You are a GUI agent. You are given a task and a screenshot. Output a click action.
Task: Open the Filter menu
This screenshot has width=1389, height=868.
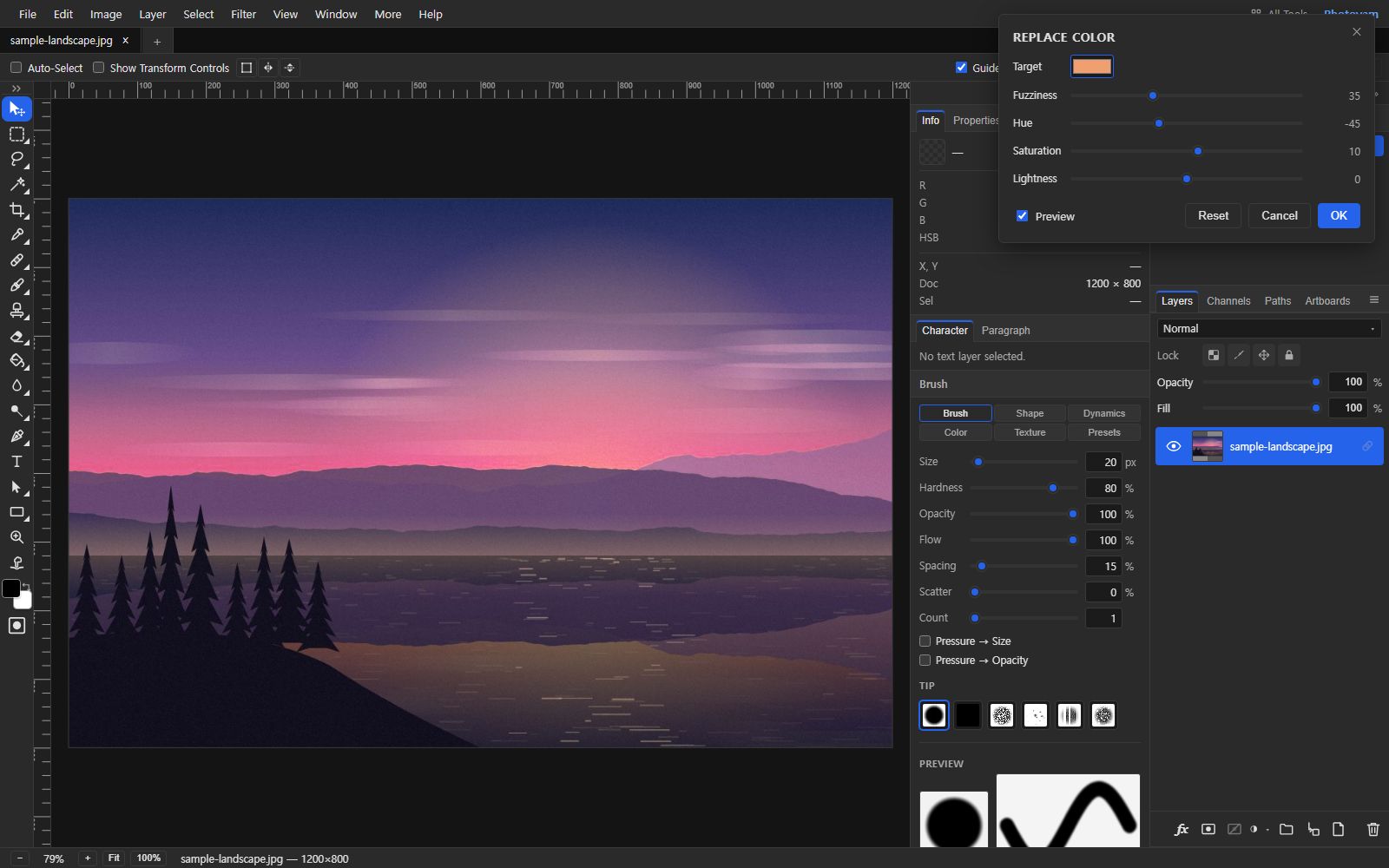pyautogui.click(x=243, y=14)
